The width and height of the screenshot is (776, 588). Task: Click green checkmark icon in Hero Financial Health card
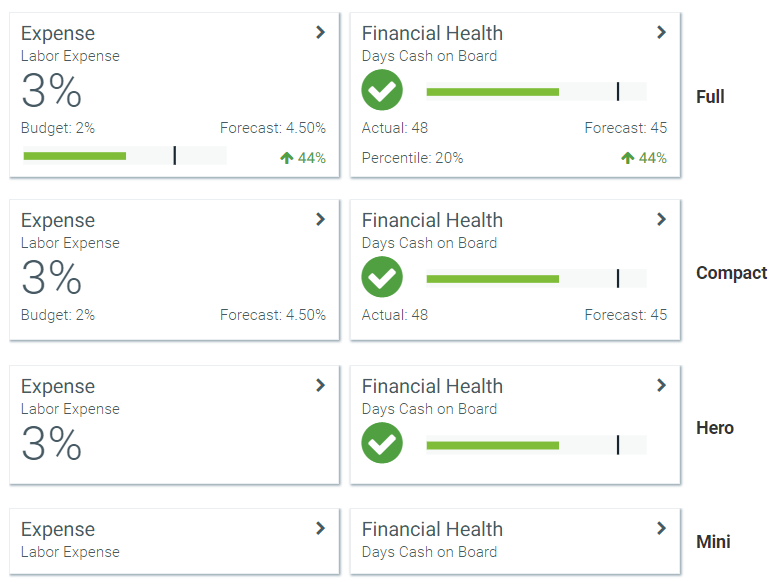click(382, 443)
